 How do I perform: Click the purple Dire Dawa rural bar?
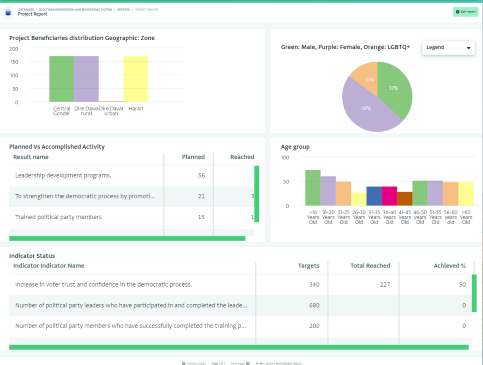(86, 79)
